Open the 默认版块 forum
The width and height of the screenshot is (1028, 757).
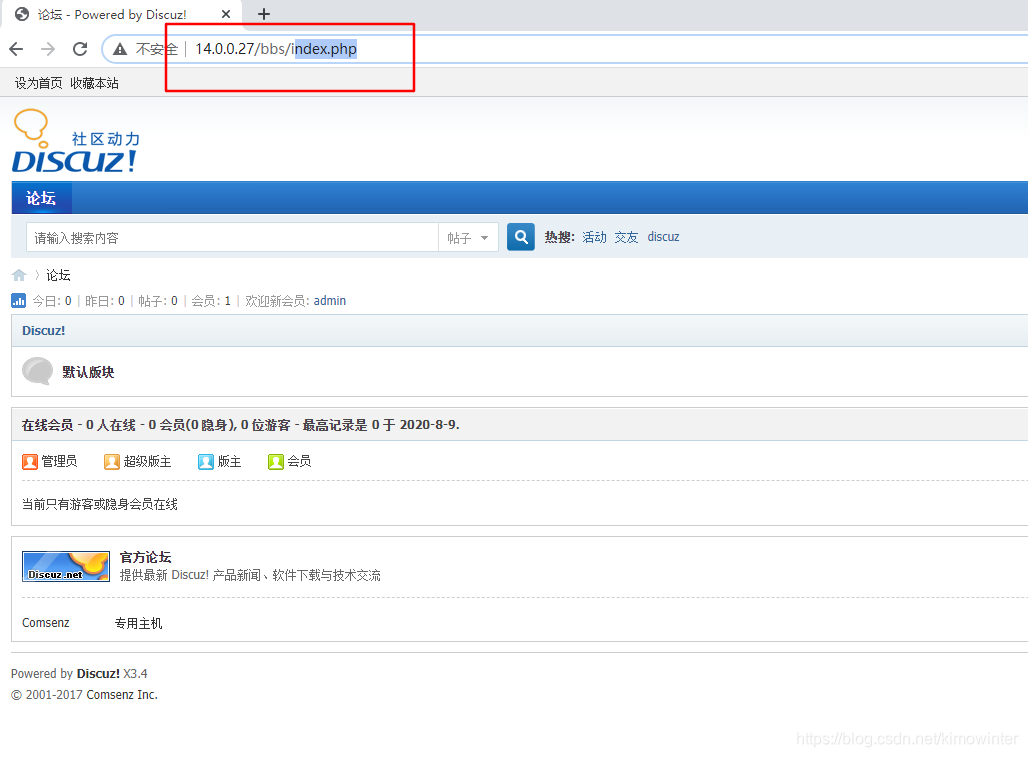pyautogui.click(x=88, y=372)
